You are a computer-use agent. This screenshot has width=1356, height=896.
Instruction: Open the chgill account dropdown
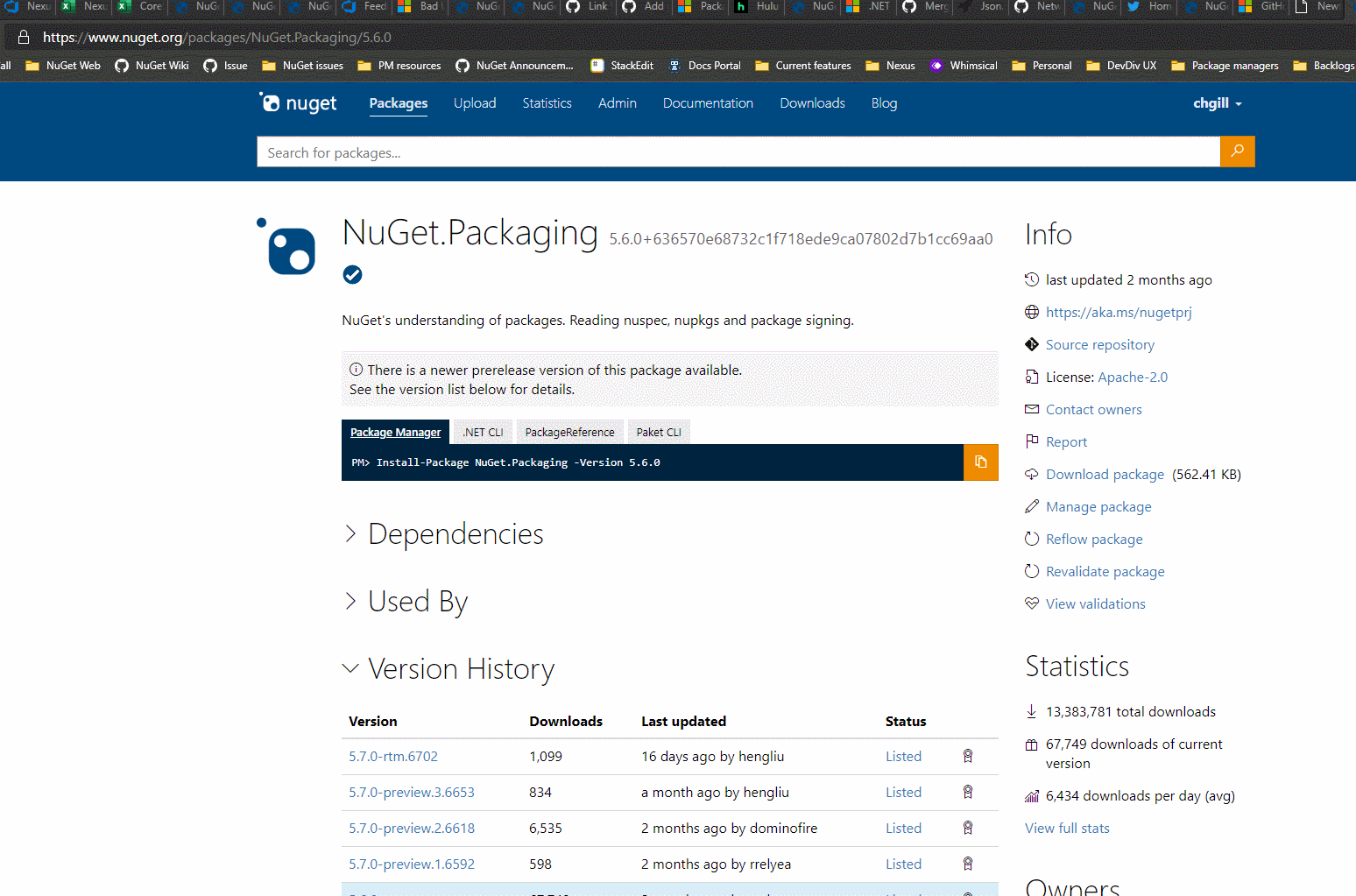coord(1218,103)
